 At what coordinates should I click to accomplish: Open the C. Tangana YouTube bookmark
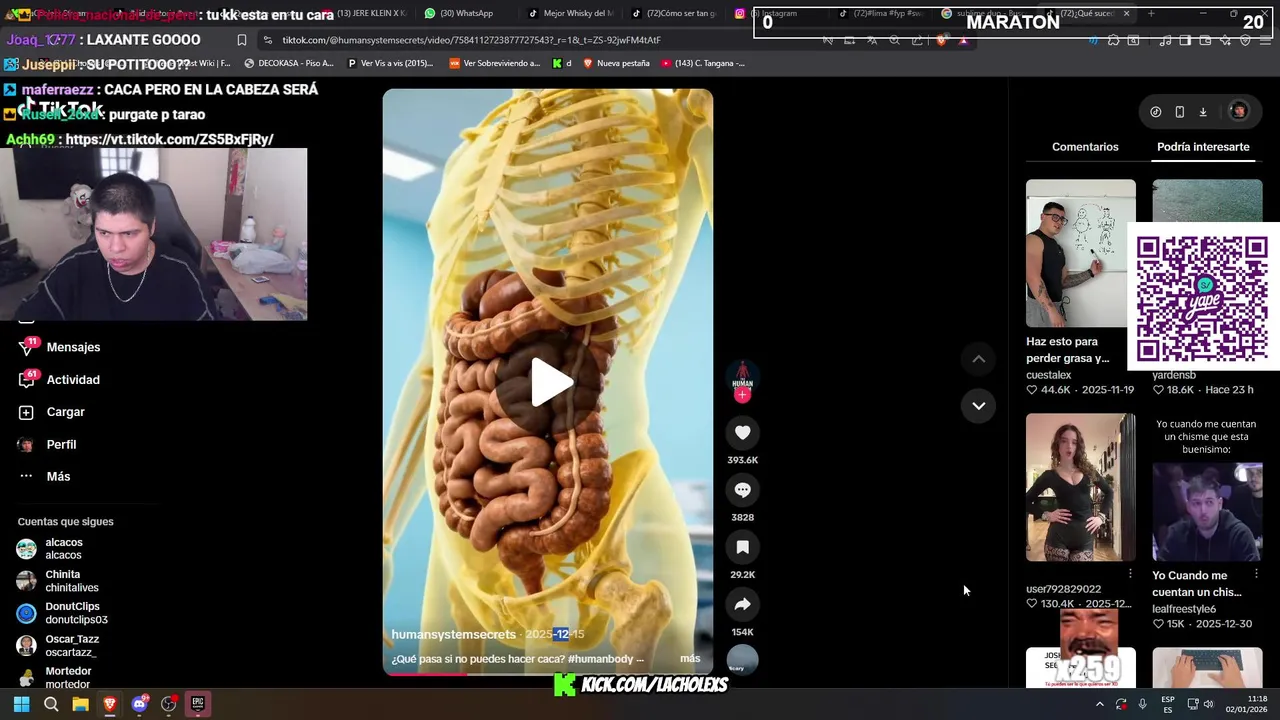[703, 63]
